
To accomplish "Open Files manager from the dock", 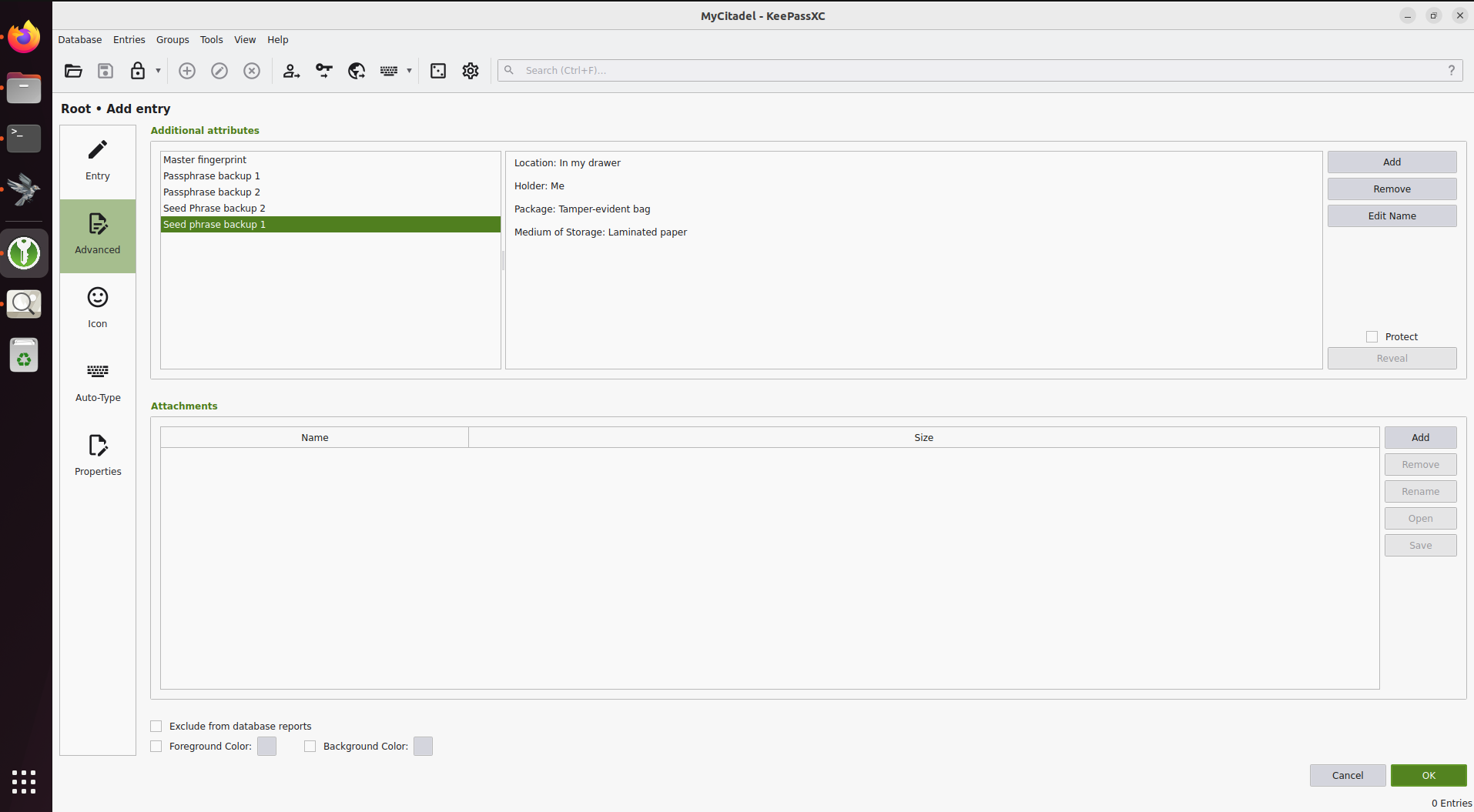I will pos(24,89).
